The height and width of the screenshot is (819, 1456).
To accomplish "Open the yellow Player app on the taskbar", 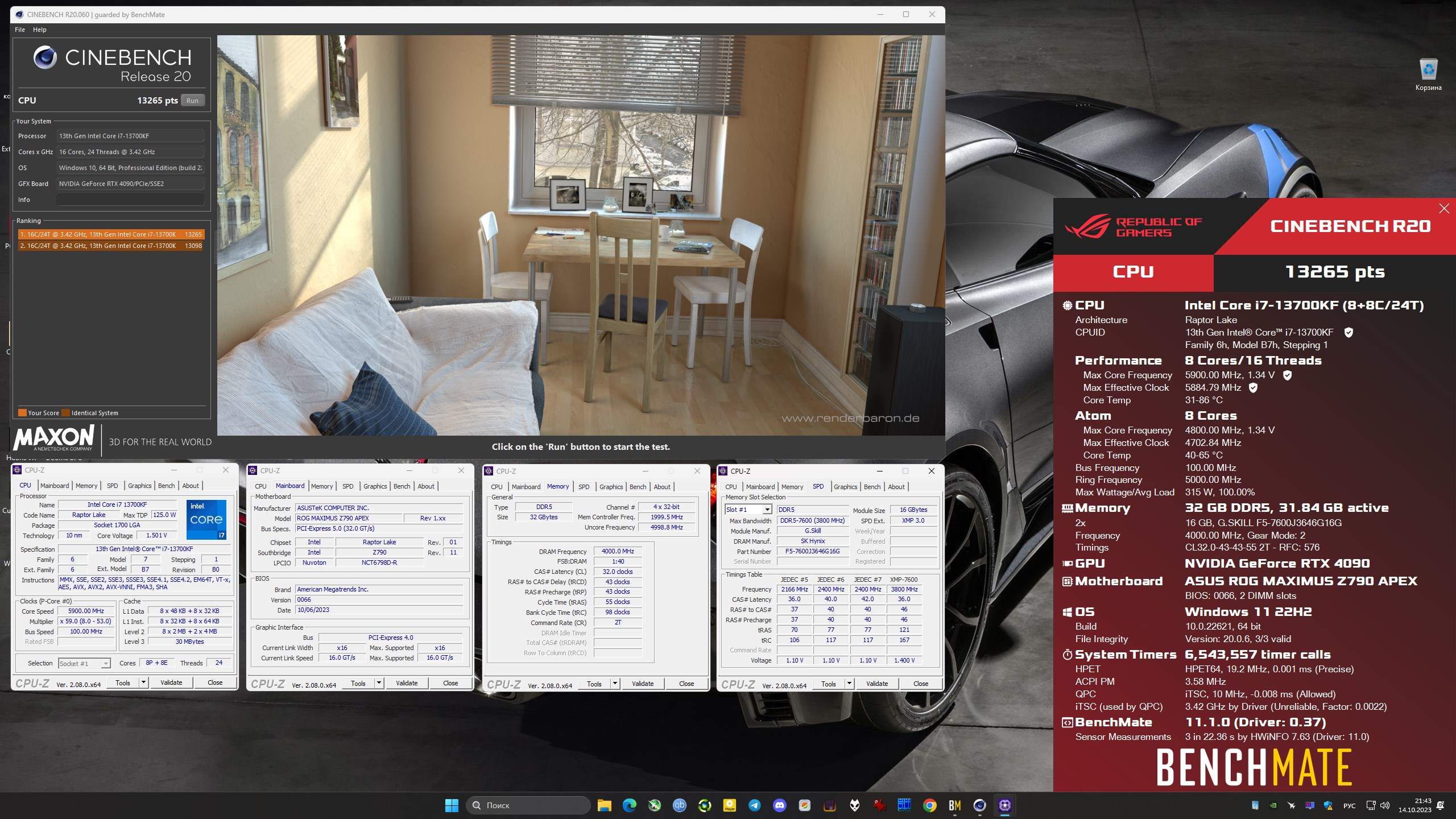I will click(729, 805).
